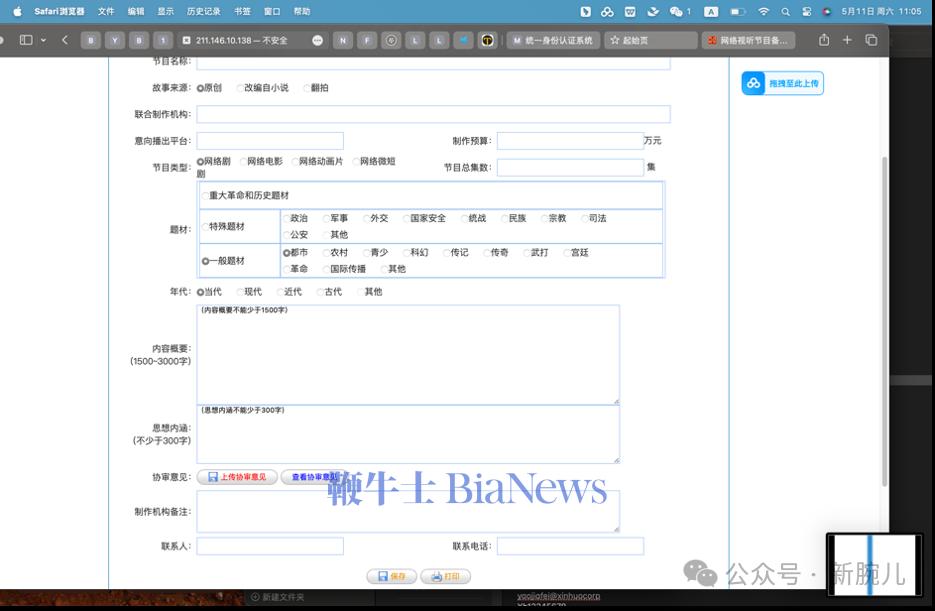The width and height of the screenshot is (935, 611).
Task: Check battery status icon
Action: pyautogui.click(x=738, y=11)
